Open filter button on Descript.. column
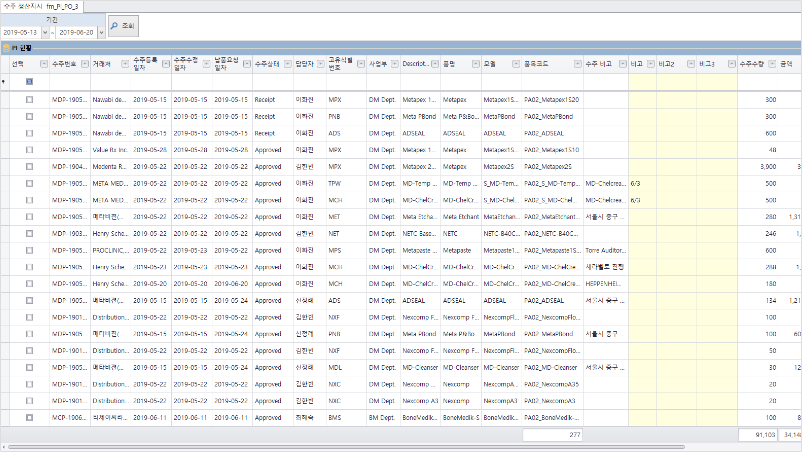Image resolution: width=802 pixels, height=452 pixels. (435, 64)
